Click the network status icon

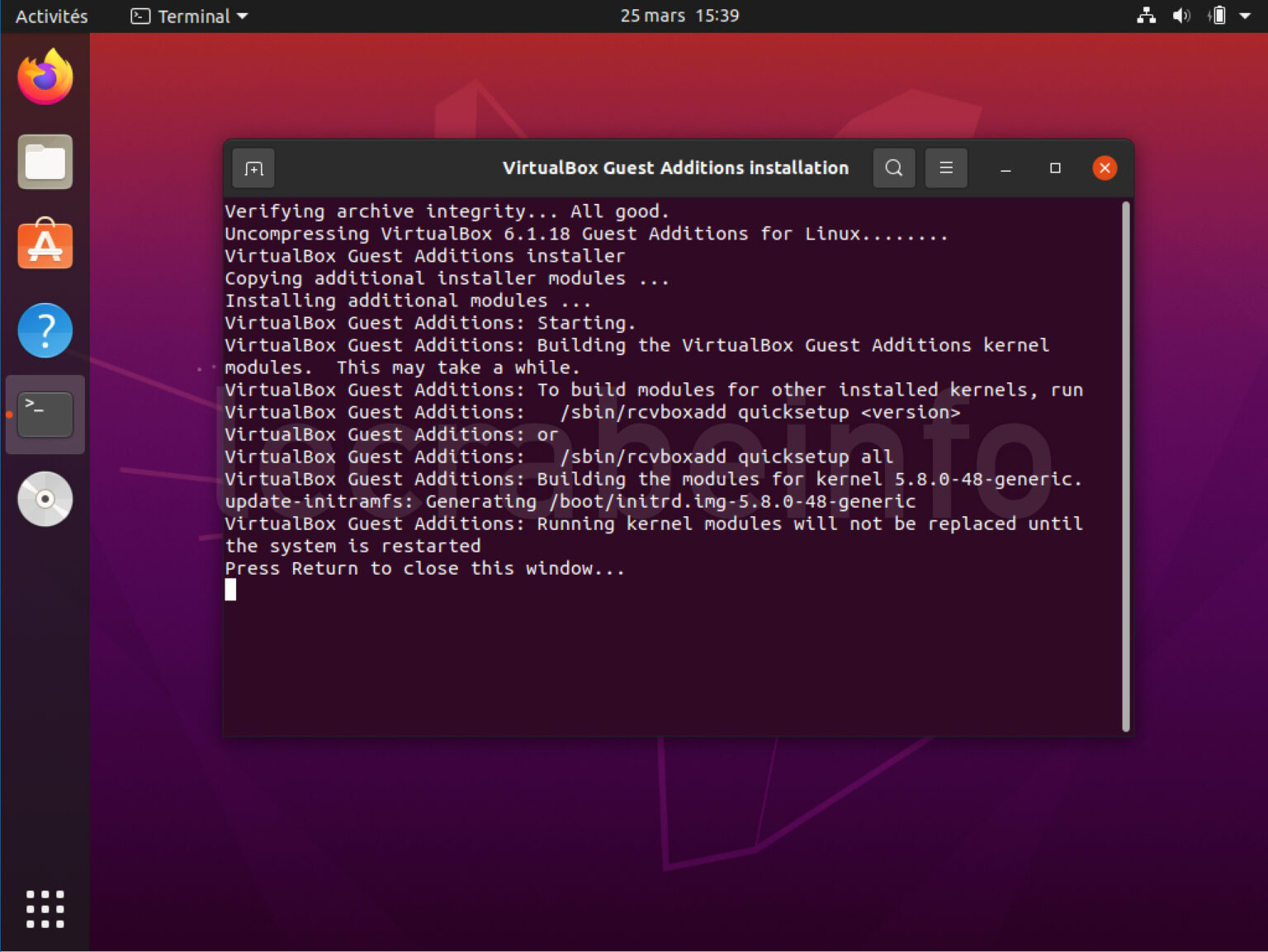click(x=1146, y=16)
